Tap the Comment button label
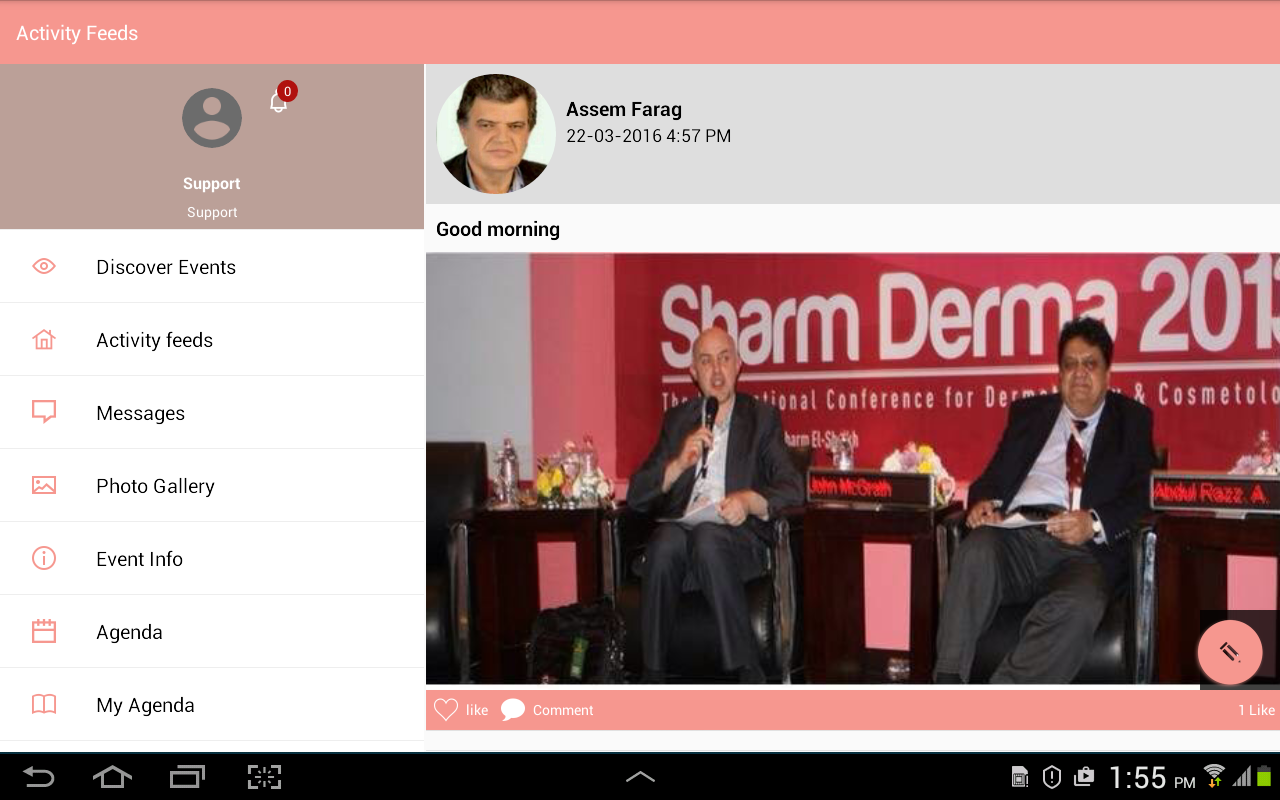Image resolution: width=1280 pixels, height=800 pixels. tap(563, 710)
